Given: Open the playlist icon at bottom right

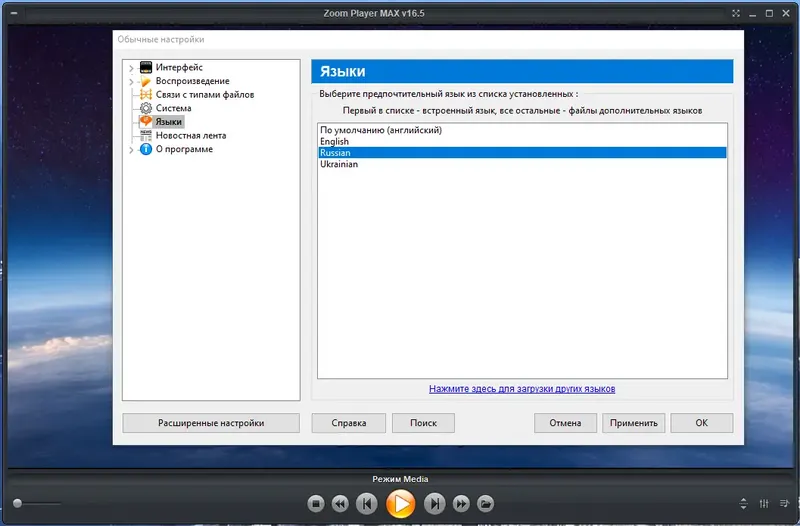Looking at the screenshot, I should [x=785, y=504].
